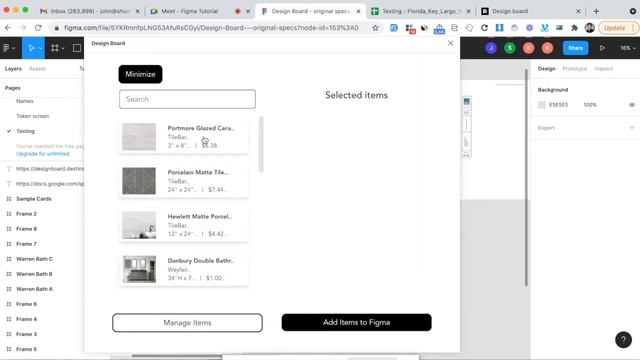Select the Token screen page
This screenshot has height=360, width=640.
(x=33, y=116)
